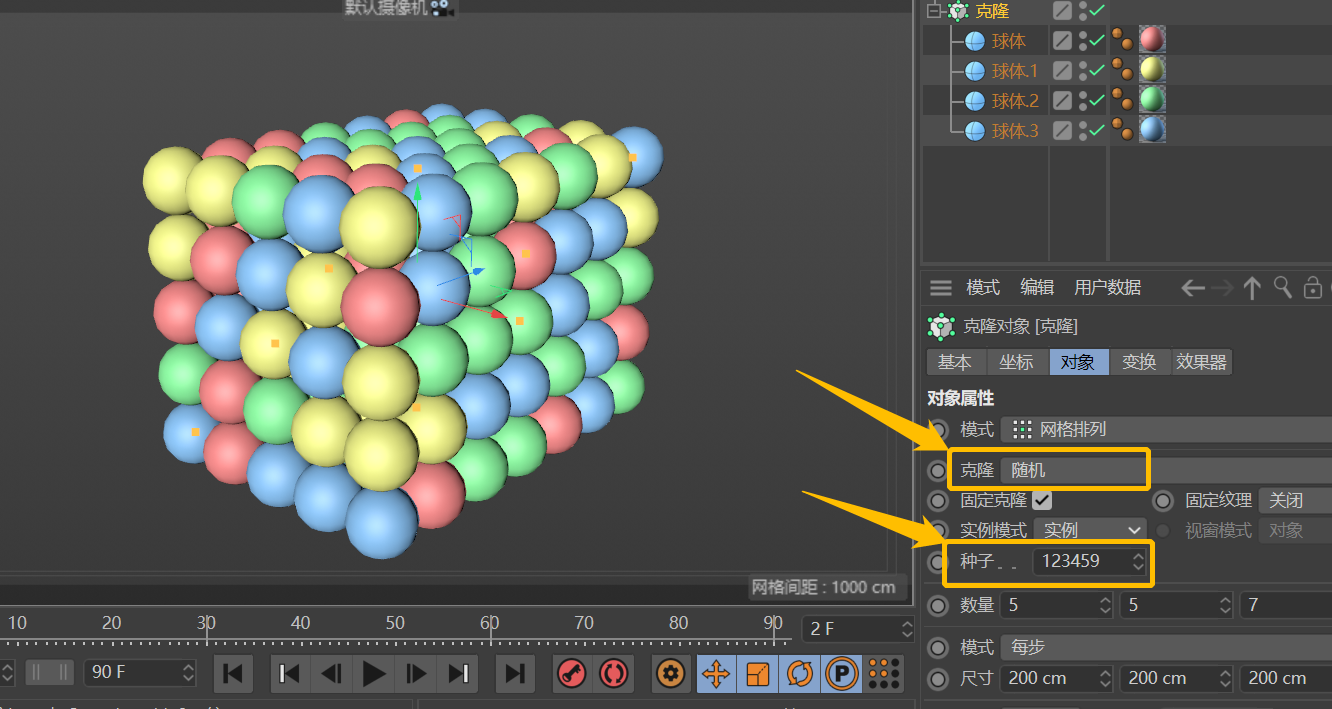
Task: Toggle position keyframe recording icon
Action: pos(716,673)
